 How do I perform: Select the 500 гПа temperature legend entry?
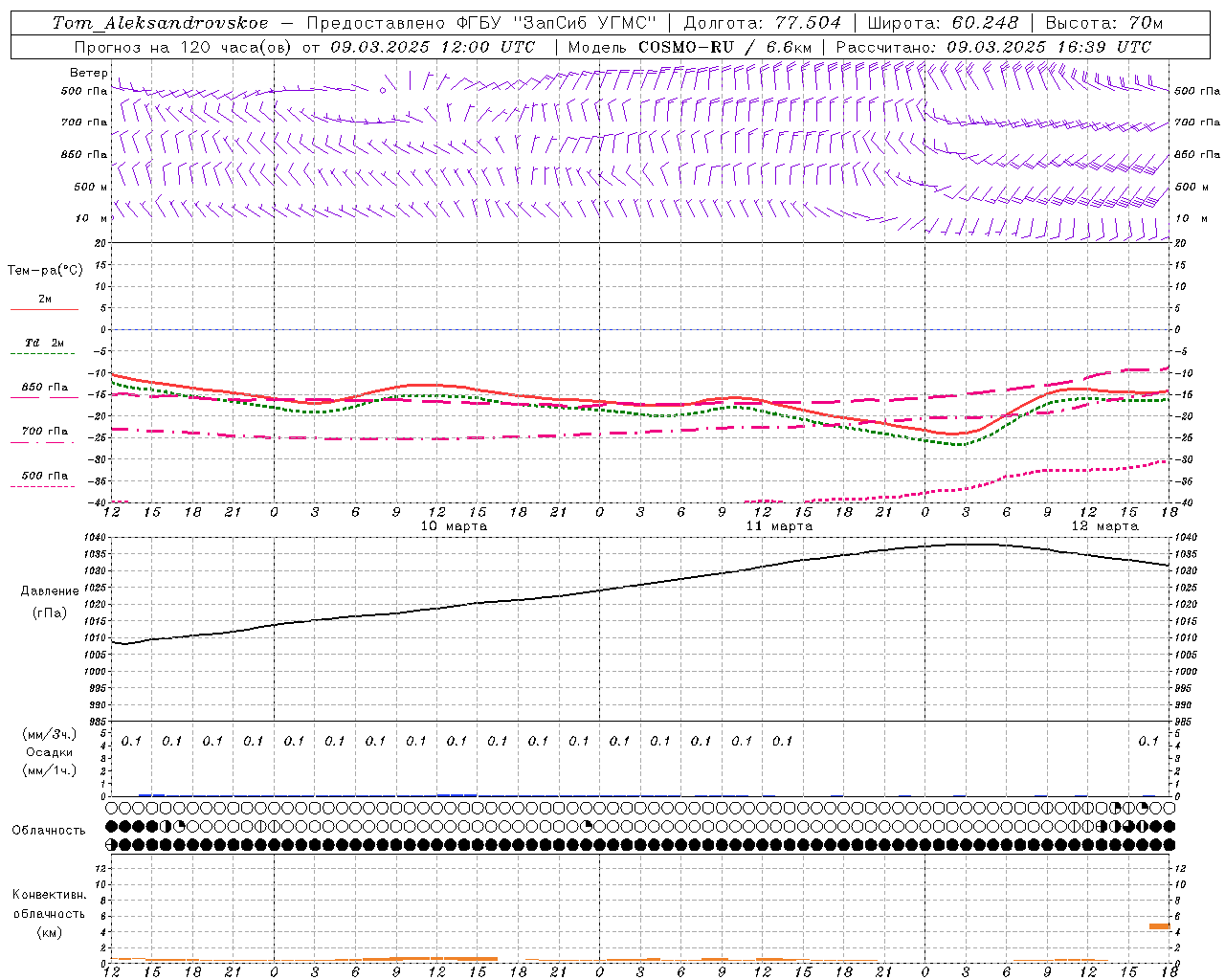point(44,475)
